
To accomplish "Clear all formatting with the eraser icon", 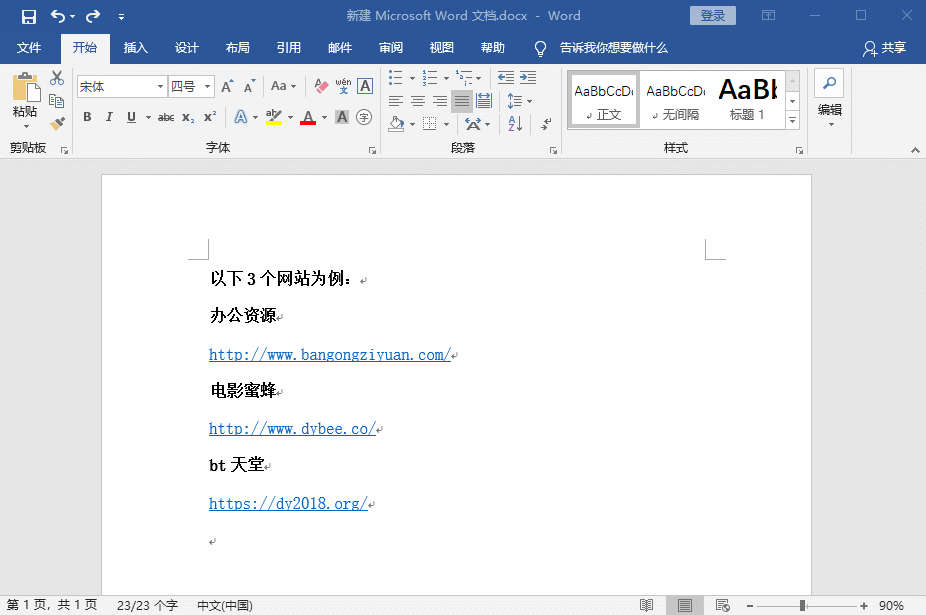I will [x=321, y=86].
